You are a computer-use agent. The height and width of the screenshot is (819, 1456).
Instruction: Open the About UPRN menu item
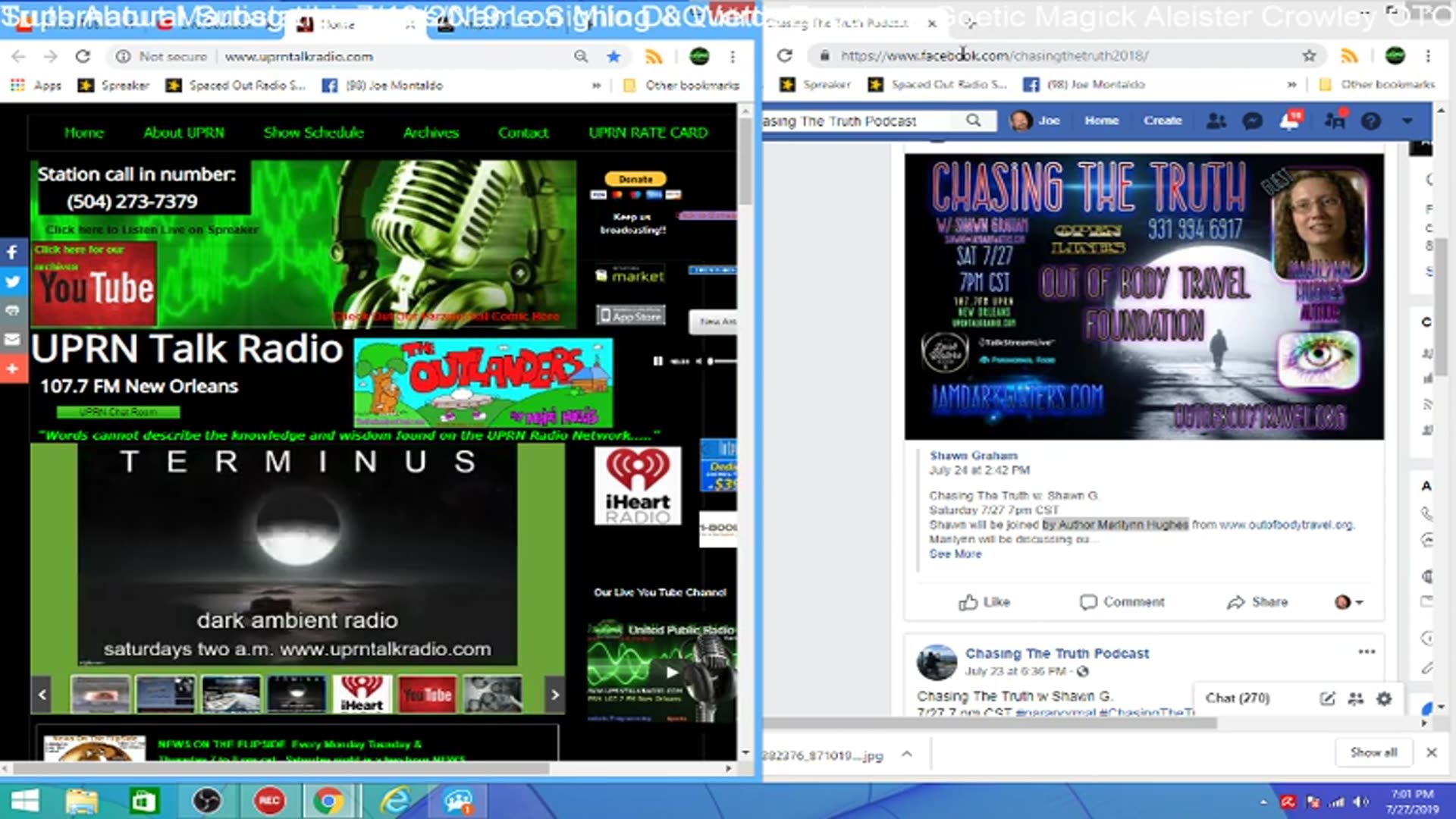[184, 133]
